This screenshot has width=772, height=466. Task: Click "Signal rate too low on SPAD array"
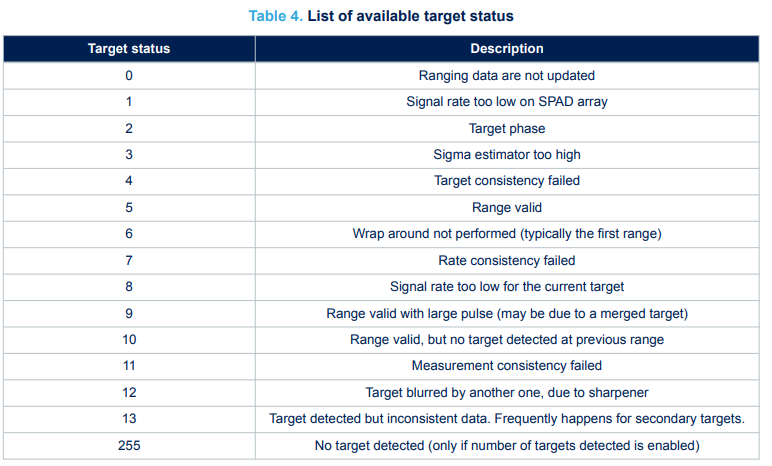click(x=507, y=102)
